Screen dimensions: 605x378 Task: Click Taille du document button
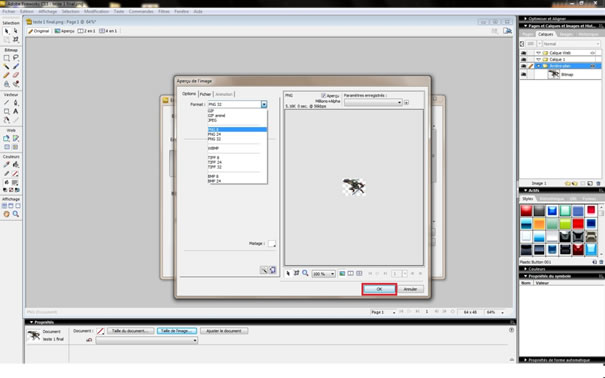click(130, 331)
